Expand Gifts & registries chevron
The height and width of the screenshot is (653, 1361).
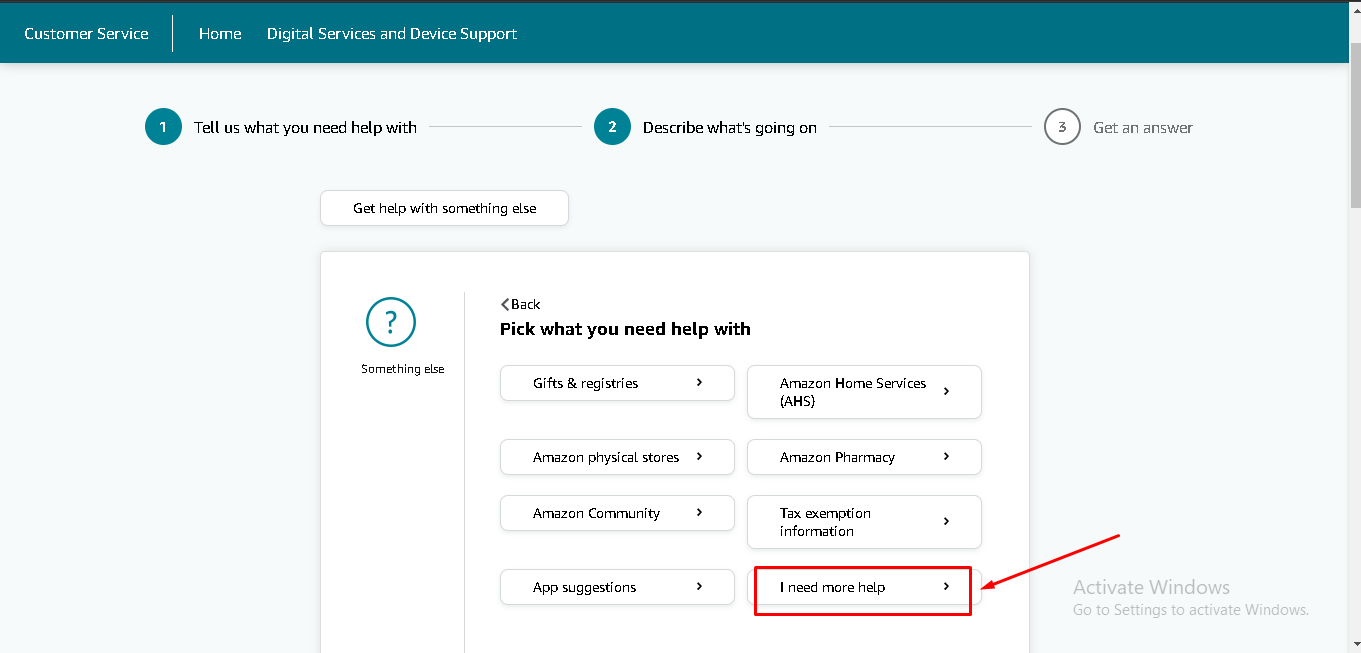click(699, 383)
